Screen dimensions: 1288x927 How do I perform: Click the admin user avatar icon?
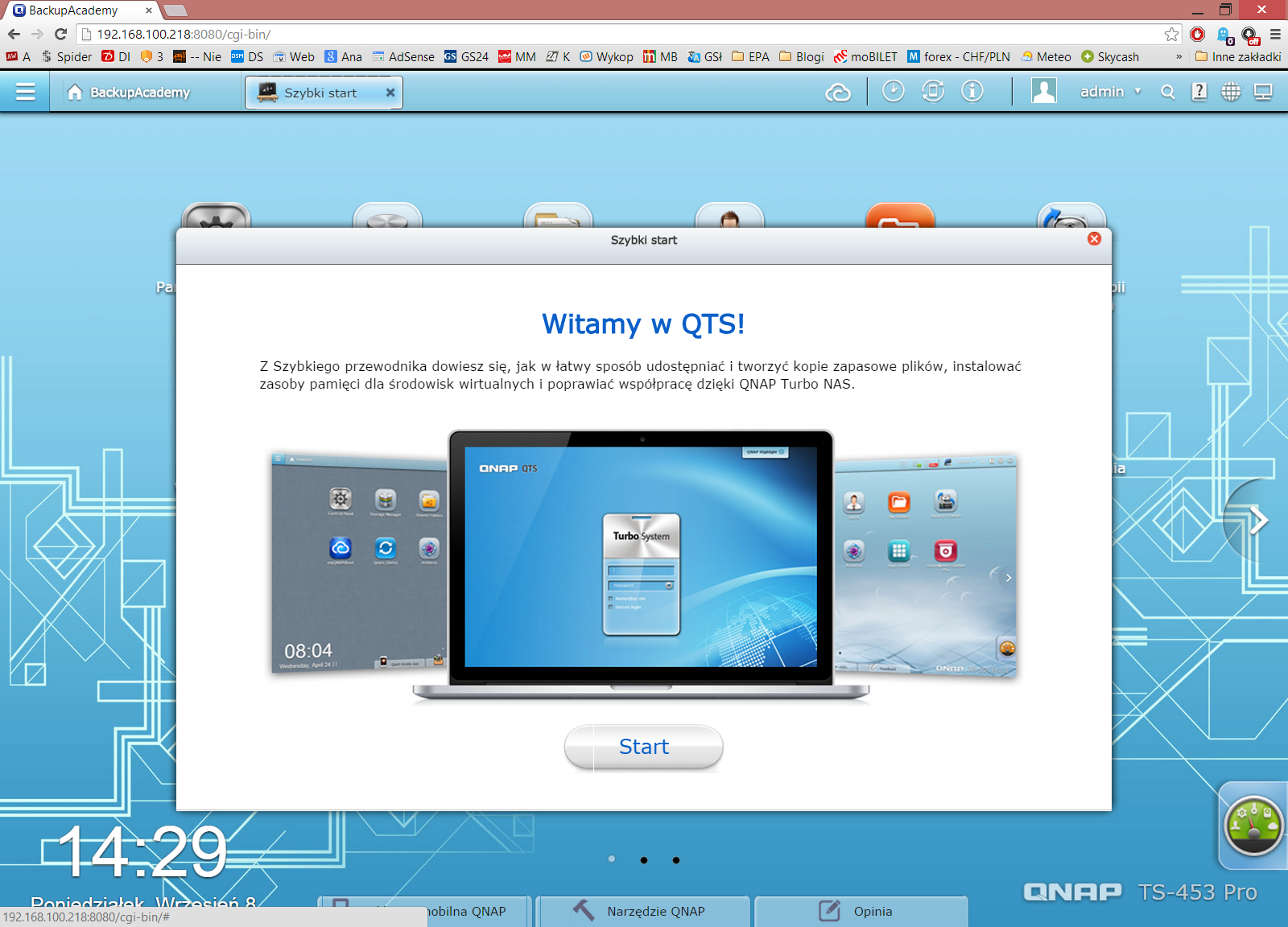(x=1044, y=91)
